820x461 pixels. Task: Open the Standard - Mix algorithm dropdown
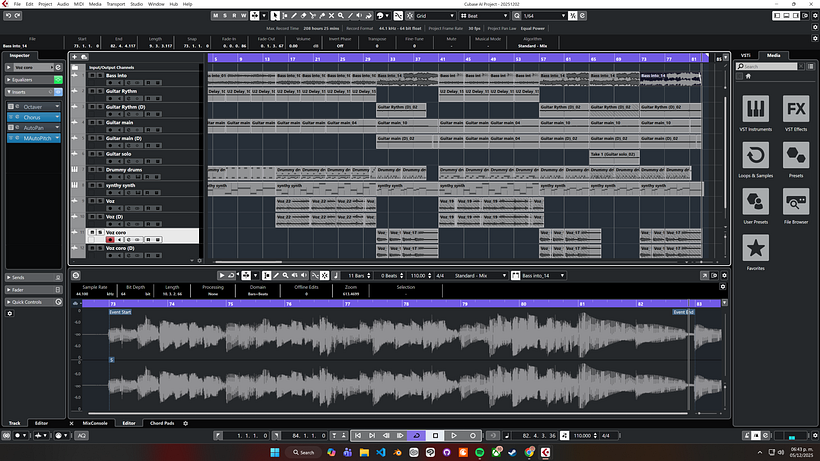pyautogui.click(x=480, y=275)
